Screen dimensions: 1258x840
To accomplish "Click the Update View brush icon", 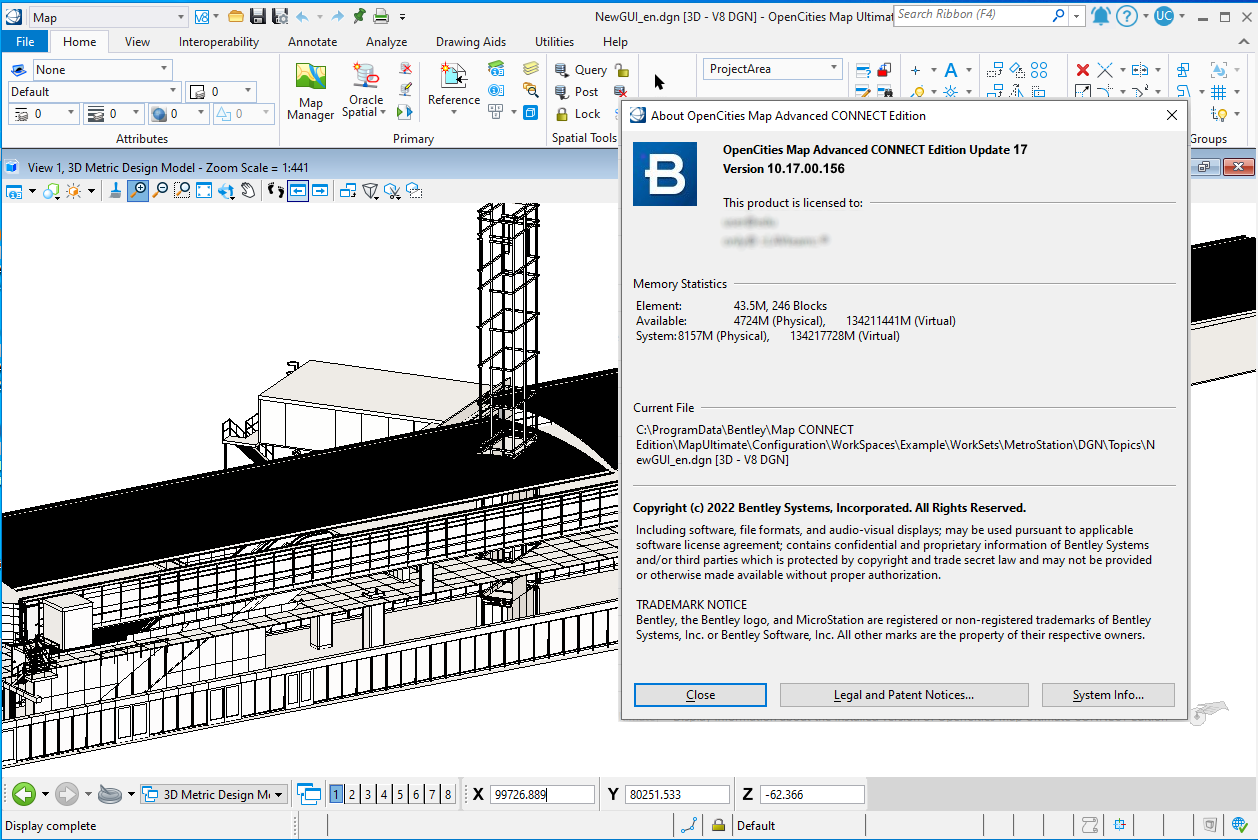I will [x=115, y=190].
